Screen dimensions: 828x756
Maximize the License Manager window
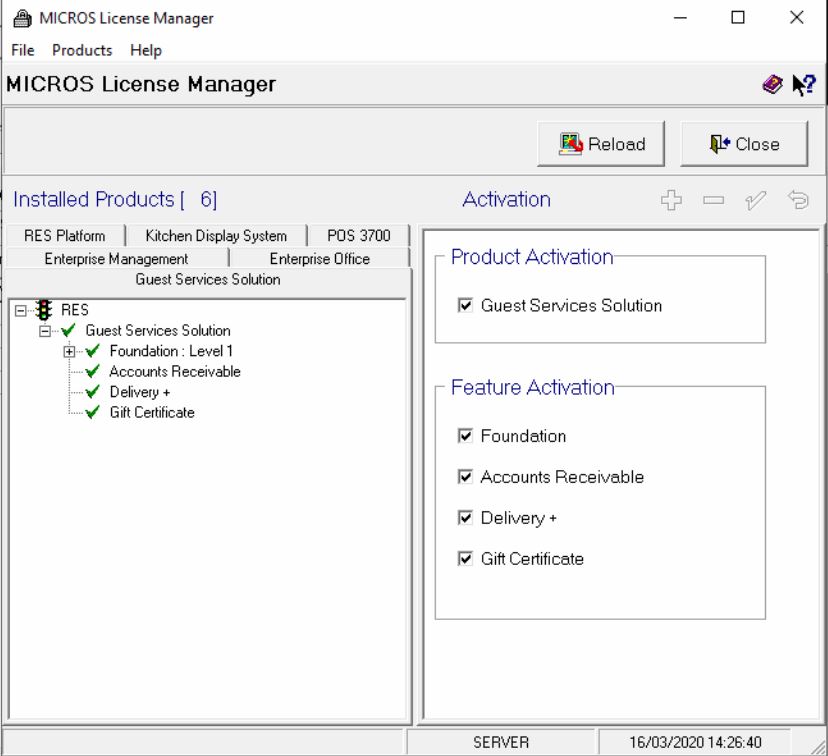coord(738,18)
